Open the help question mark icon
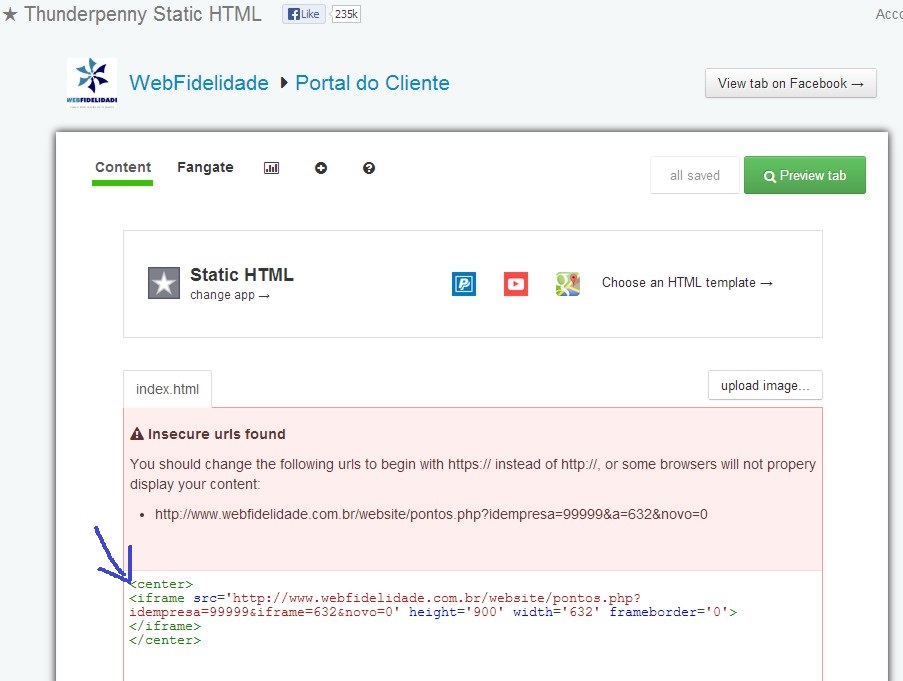 pos(369,168)
